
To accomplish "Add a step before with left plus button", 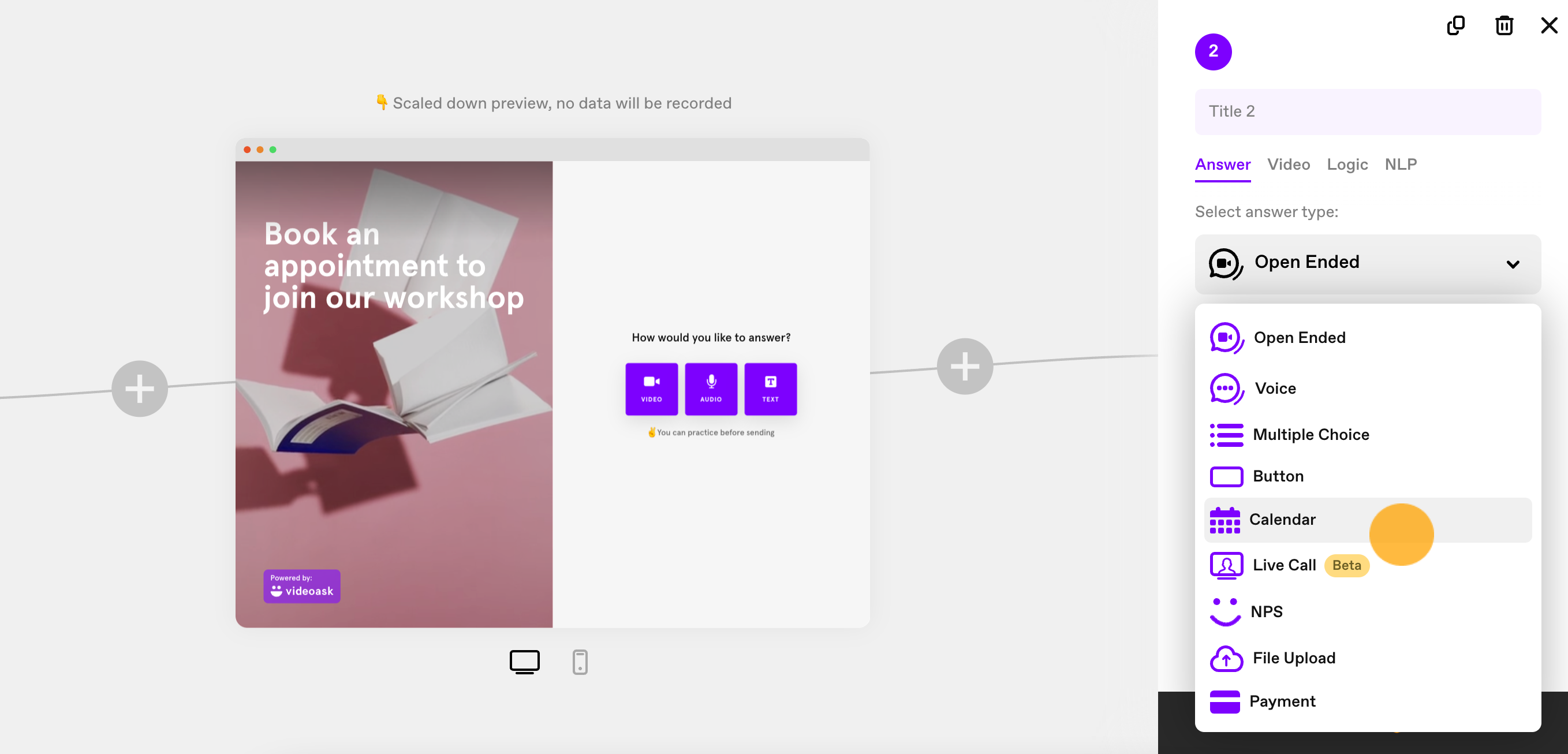I will [139, 389].
